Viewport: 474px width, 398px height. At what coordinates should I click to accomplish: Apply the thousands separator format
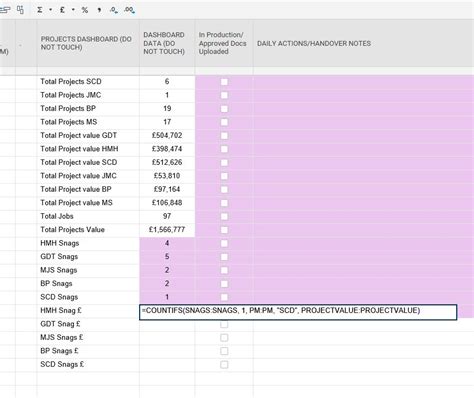click(x=99, y=10)
